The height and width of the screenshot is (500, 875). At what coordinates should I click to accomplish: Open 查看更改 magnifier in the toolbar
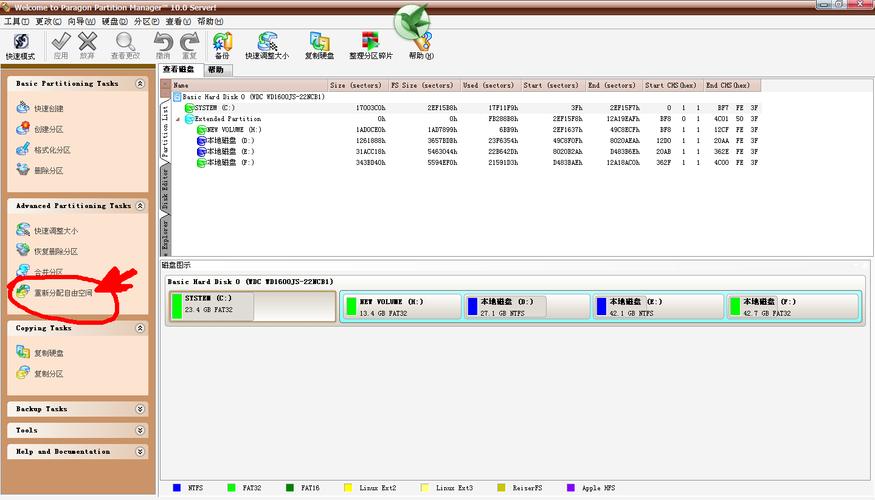click(125, 46)
